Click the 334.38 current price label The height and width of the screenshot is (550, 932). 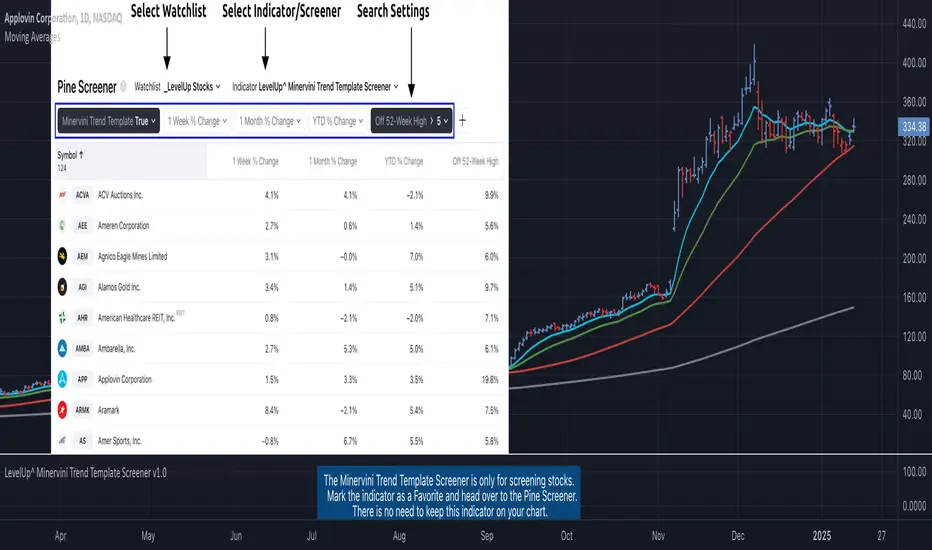(x=914, y=127)
